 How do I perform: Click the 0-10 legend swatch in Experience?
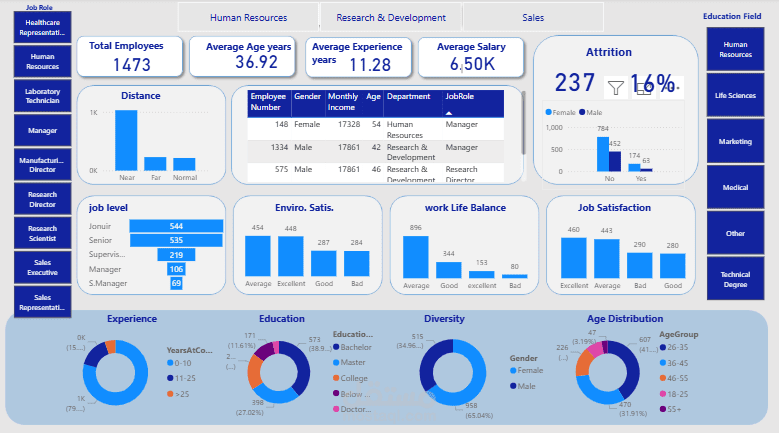click(x=170, y=363)
